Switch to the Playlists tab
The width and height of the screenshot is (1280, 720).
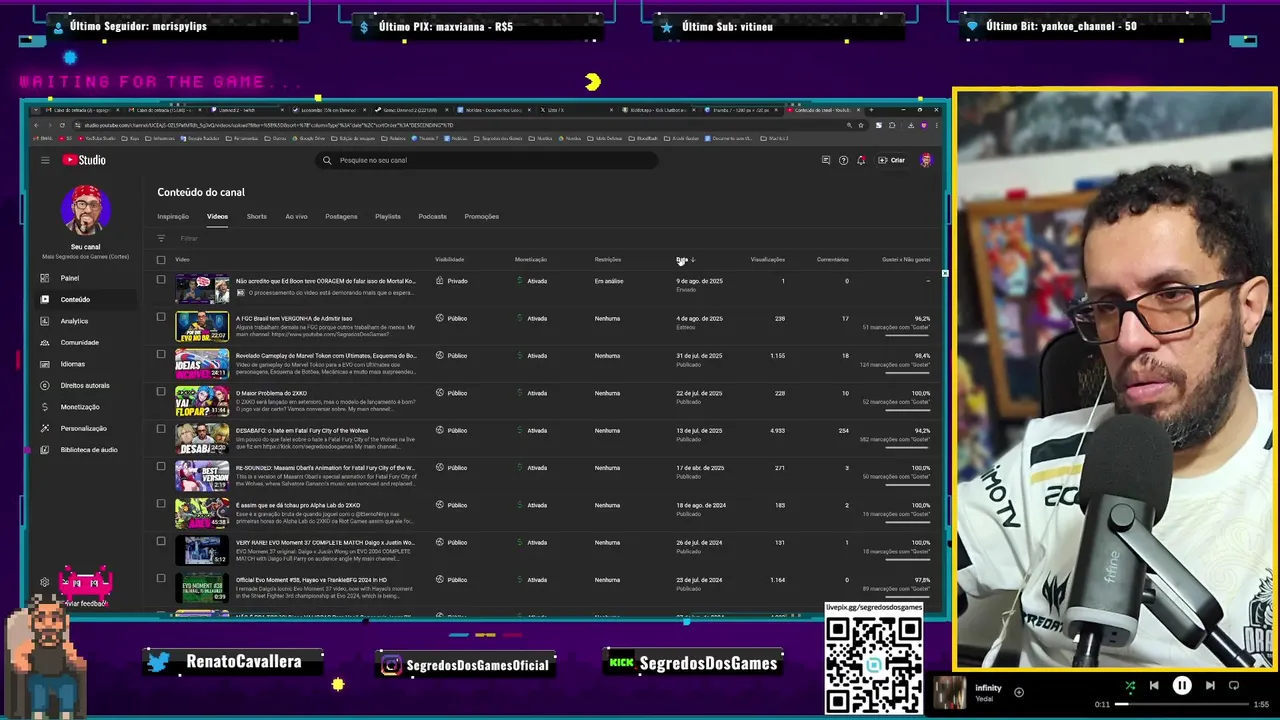tap(388, 216)
